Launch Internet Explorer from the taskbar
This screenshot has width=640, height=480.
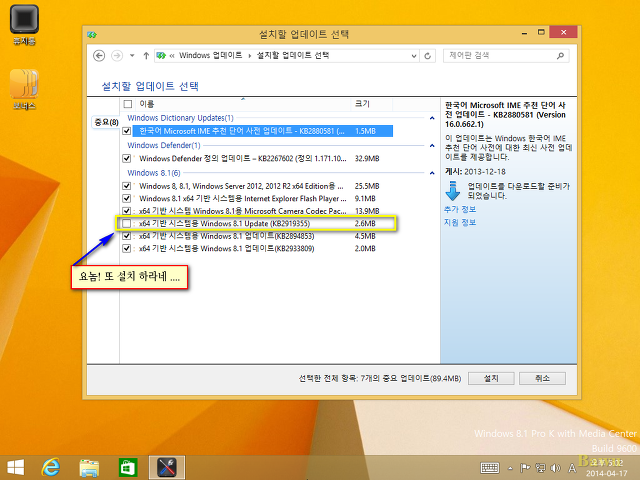[x=51, y=467]
